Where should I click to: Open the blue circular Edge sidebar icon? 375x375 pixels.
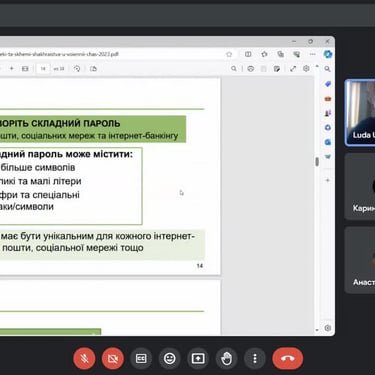(x=328, y=128)
